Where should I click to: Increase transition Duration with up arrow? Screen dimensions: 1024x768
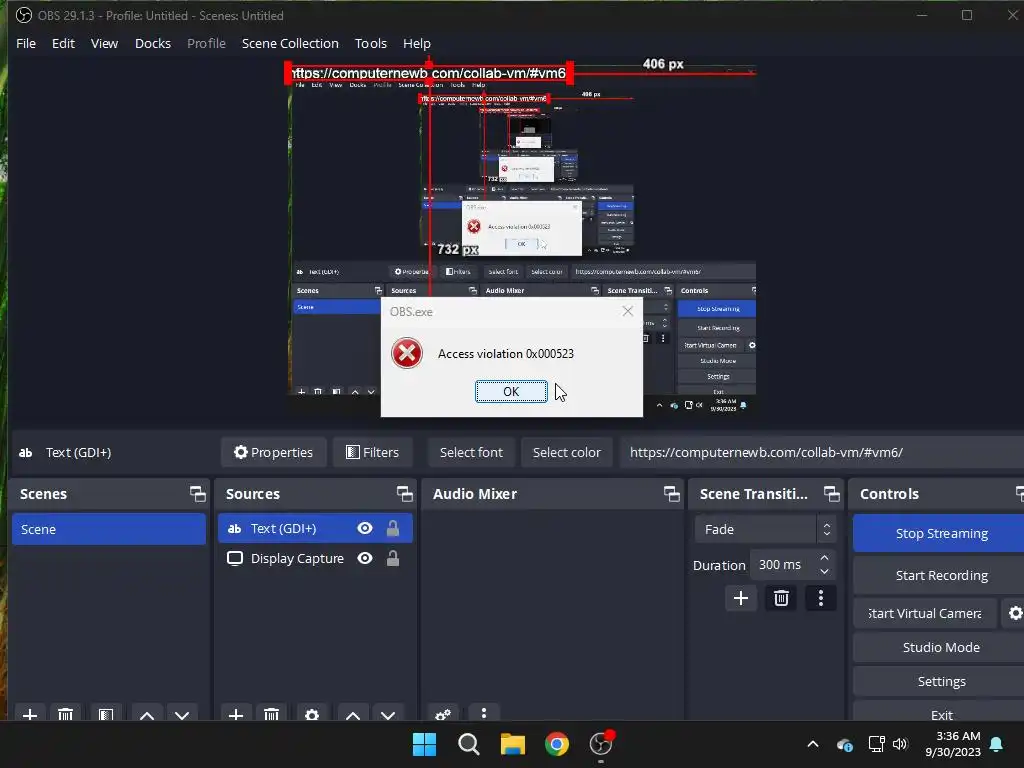824,558
